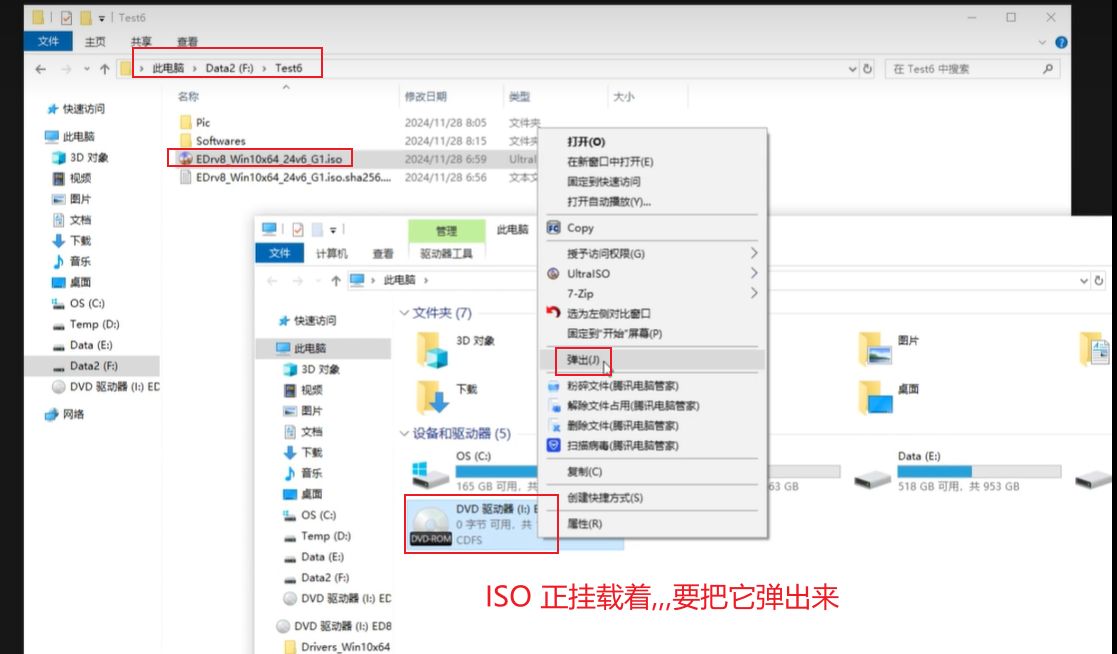
Task: Open the Pic folder
Action: pyautogui.click(x=203, y=122)
